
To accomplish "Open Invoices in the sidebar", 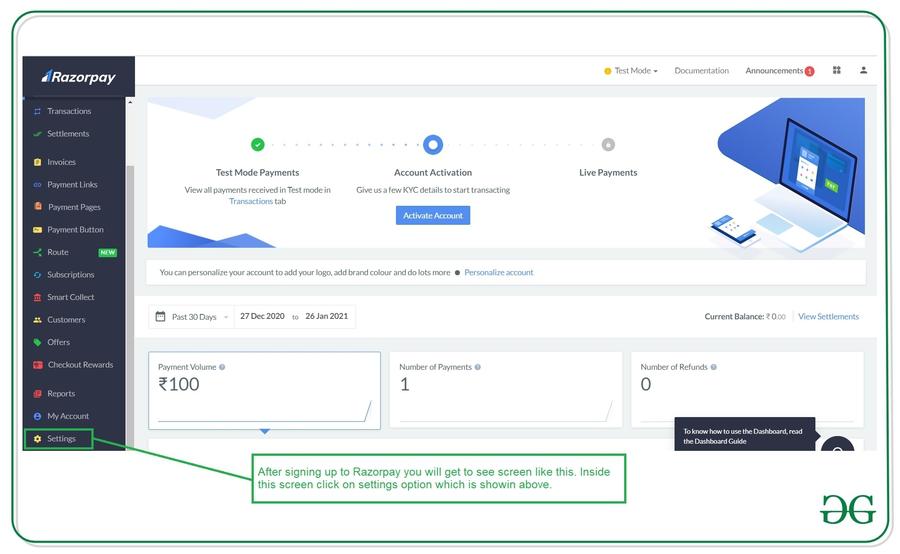I will tap(61, 162).
